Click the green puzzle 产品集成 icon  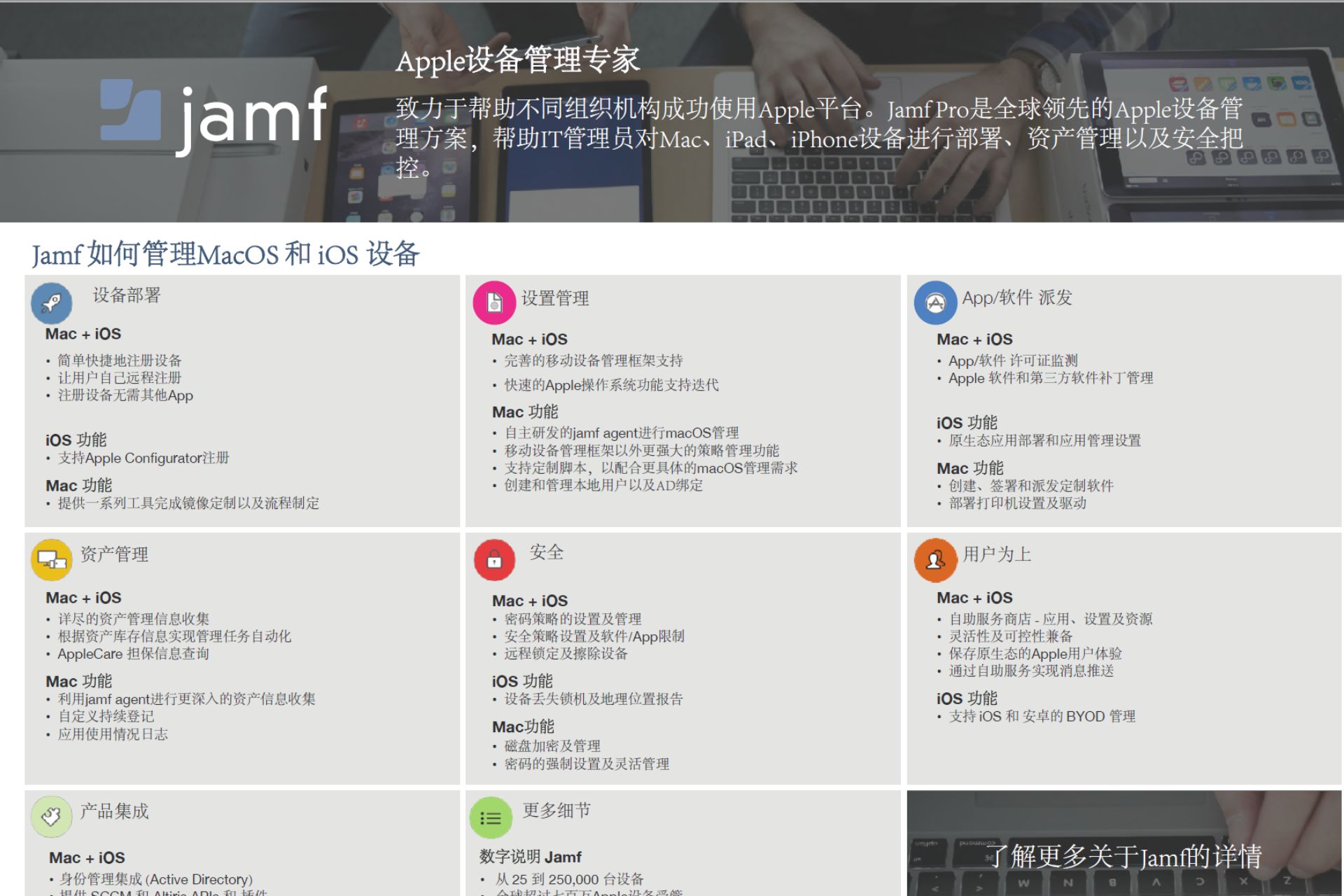[x=52, y=816]
